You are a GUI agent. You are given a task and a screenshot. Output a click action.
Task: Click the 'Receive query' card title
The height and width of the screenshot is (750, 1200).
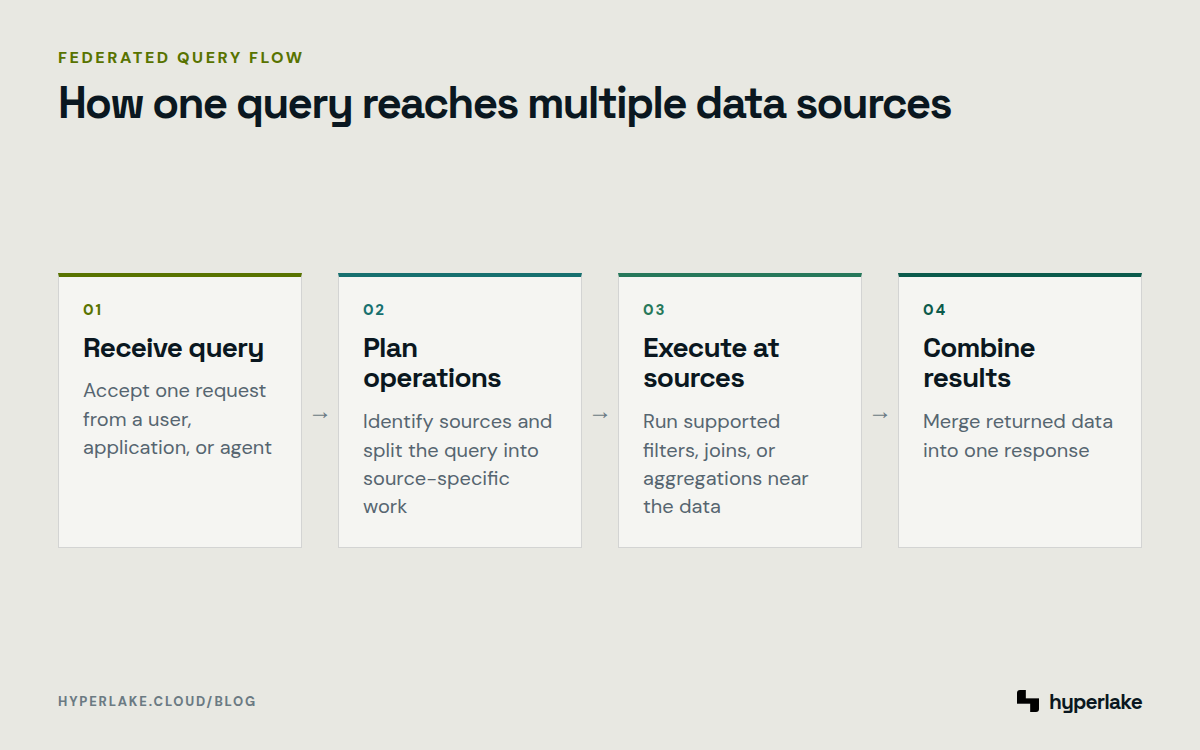(x=174, y=348)
